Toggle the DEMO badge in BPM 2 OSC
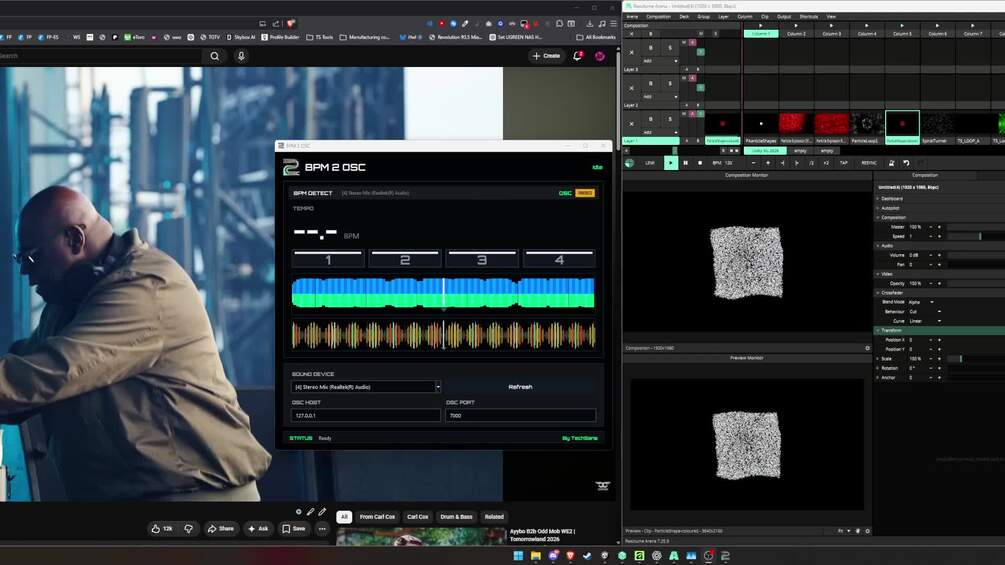Viewport: 1005px width, 565px height. tap(585, 193)
